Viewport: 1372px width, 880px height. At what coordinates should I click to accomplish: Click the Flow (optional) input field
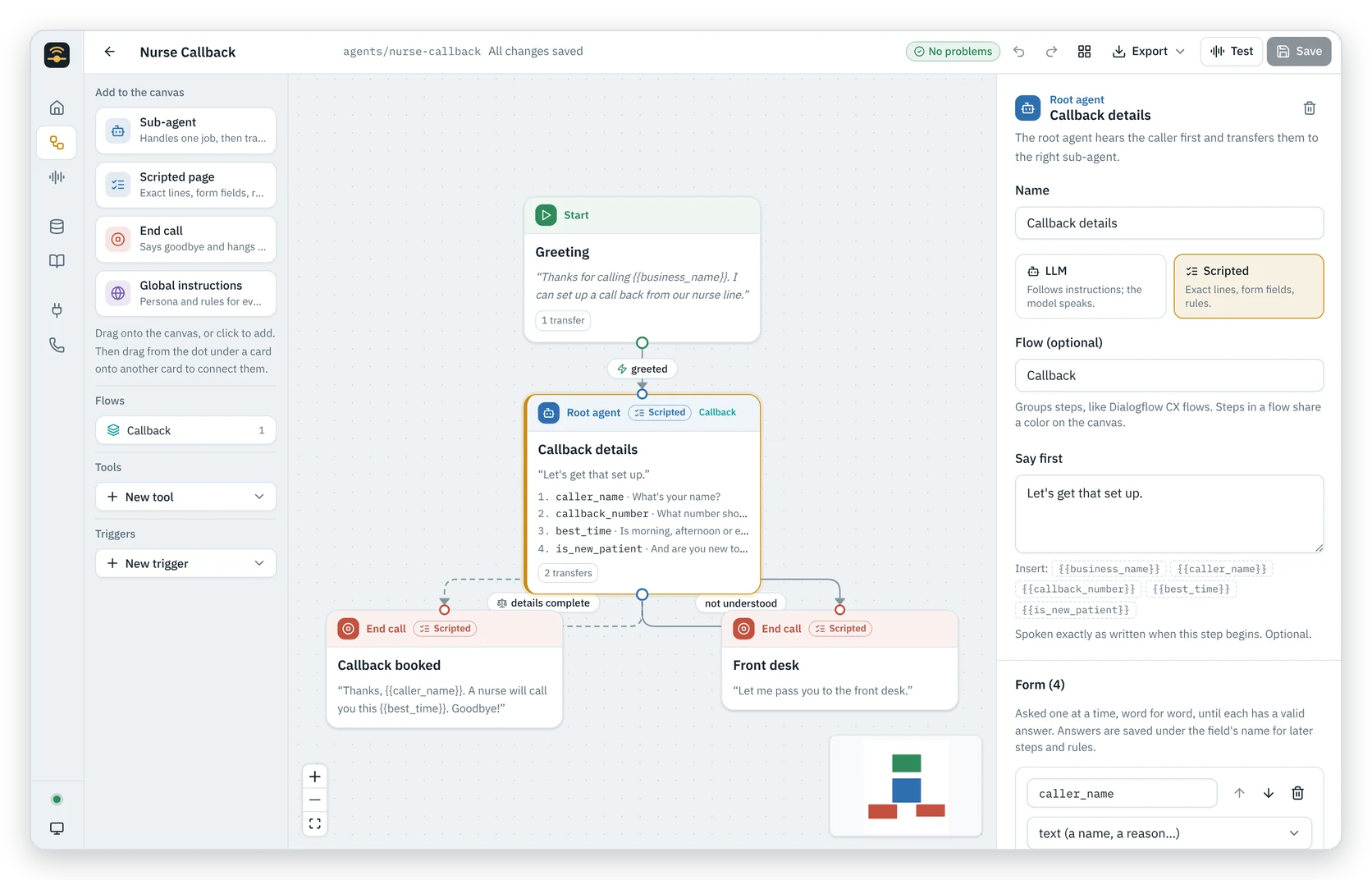1169,375
